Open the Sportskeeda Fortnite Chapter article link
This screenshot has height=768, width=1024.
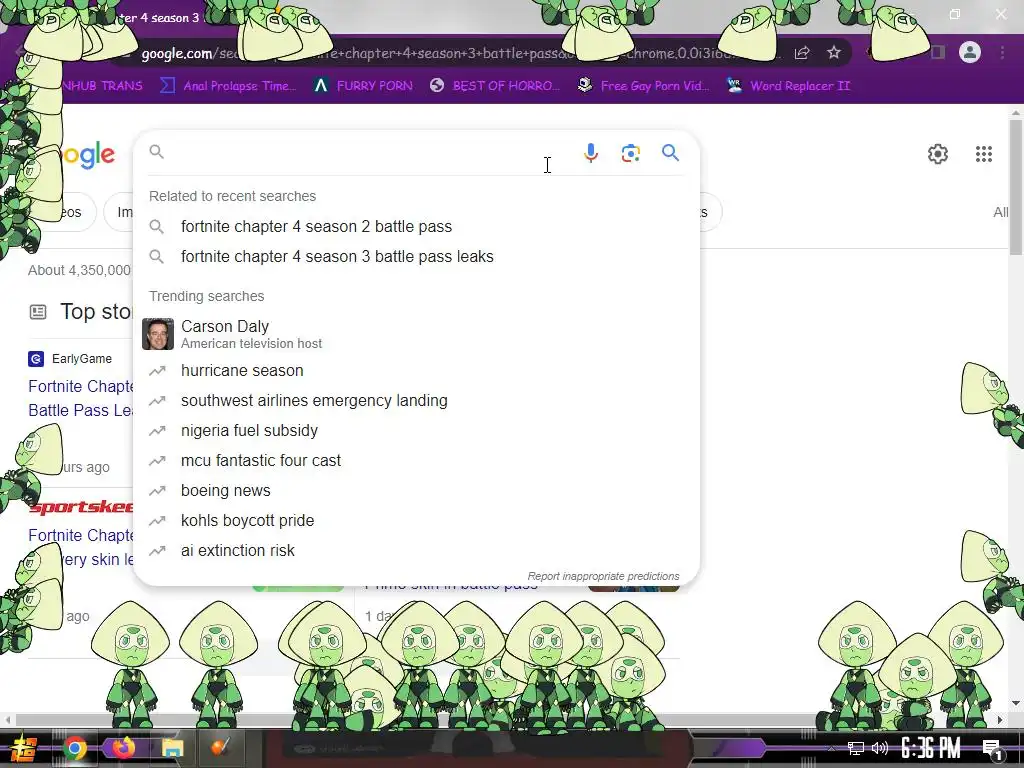pos(80,547)
